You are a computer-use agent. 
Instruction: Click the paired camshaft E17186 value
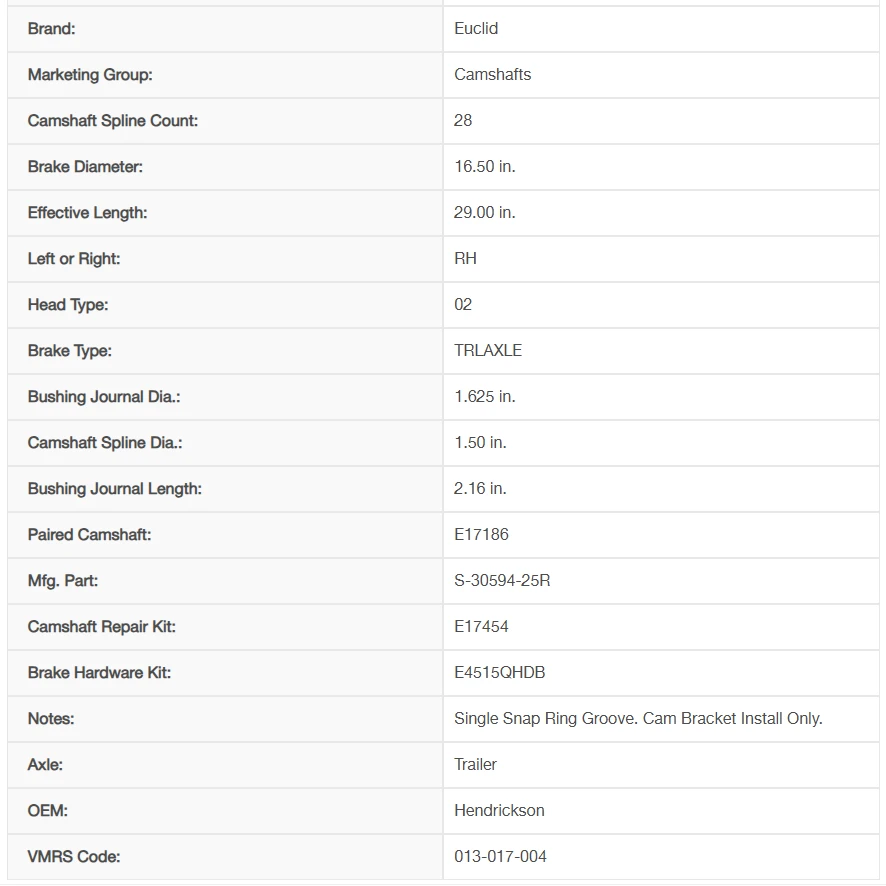(481, 535)
